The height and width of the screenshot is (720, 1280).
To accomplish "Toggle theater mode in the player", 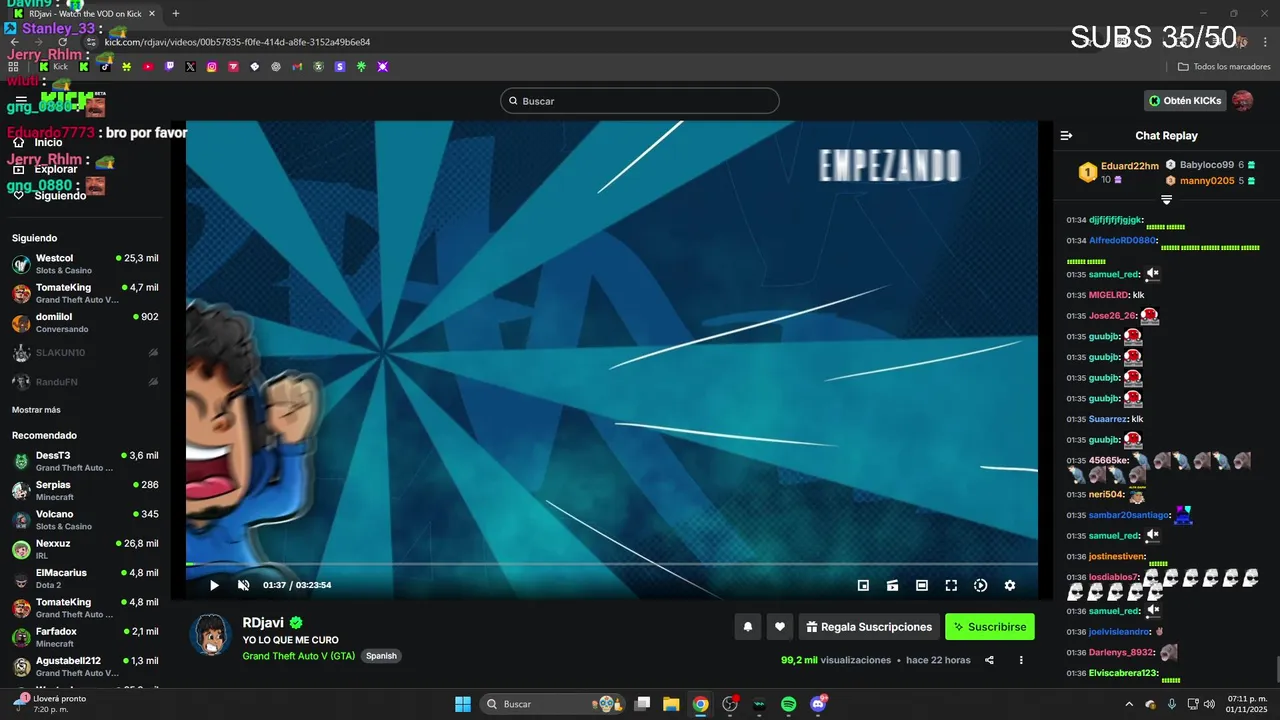I will (922, 586).
